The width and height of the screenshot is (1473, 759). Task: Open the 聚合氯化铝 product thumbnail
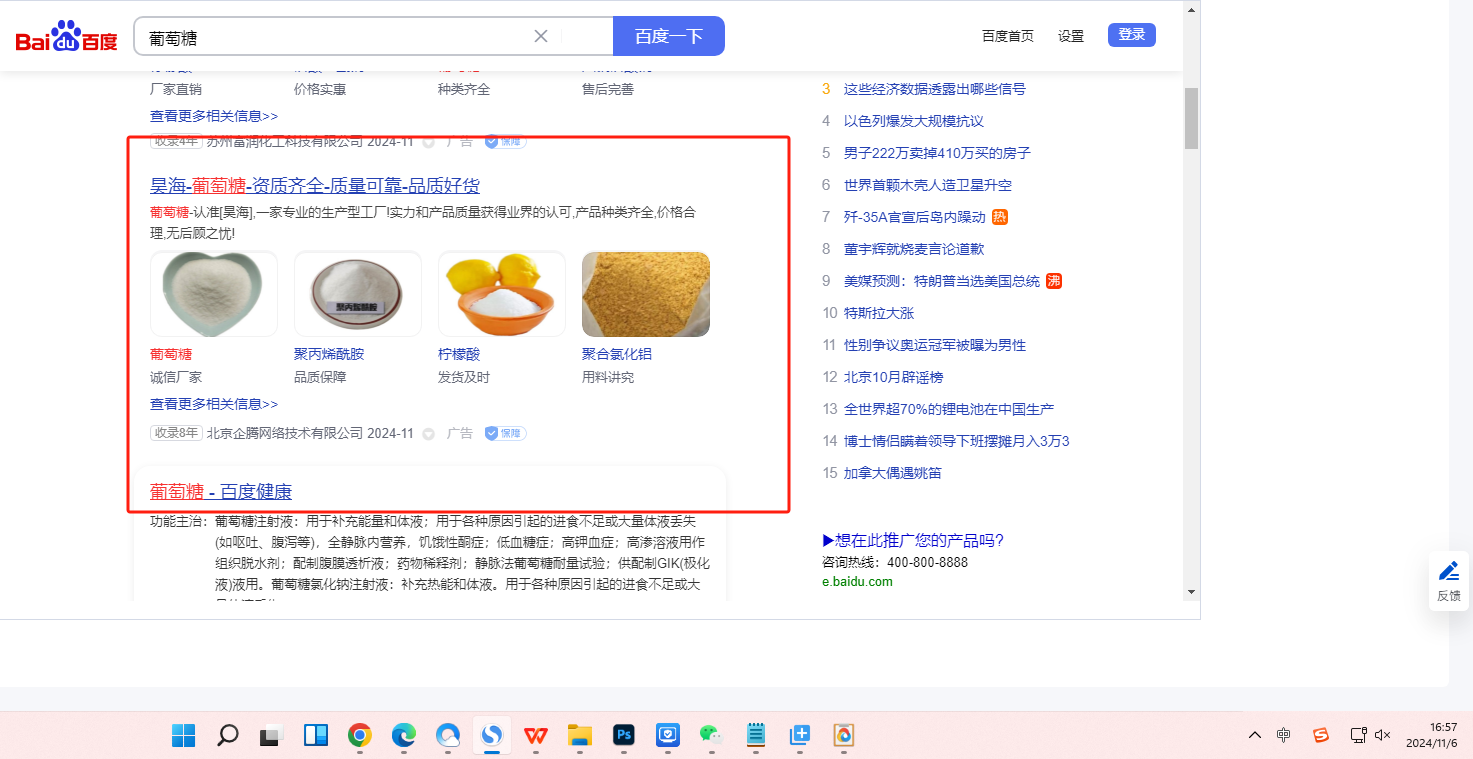646,294
